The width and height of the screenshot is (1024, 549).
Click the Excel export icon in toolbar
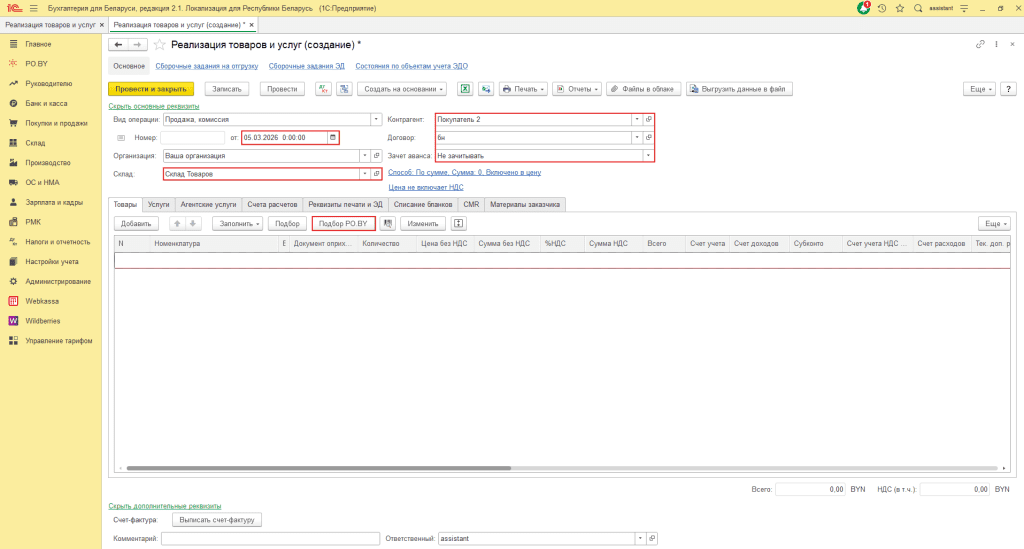point(465,89)
